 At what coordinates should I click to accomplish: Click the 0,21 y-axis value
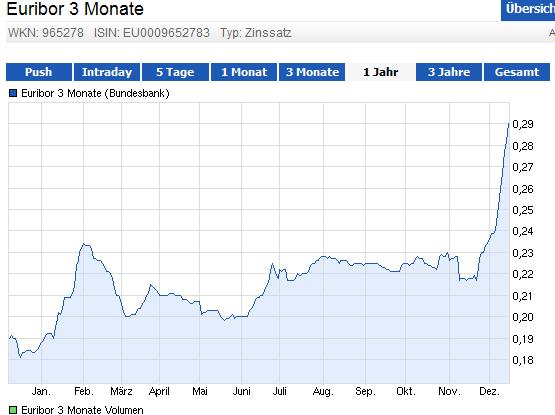tap(523, 296)
